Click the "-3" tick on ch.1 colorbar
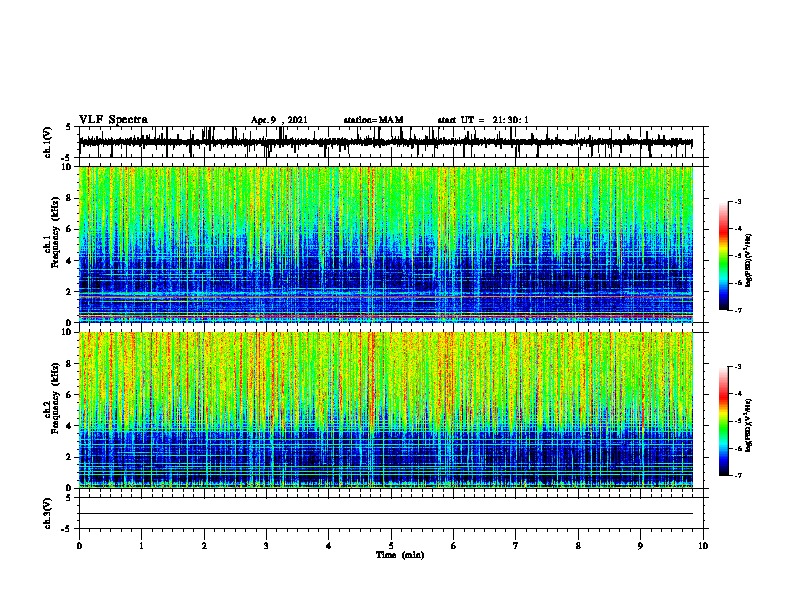Screen dimensions: 792x612 (738, 201)
